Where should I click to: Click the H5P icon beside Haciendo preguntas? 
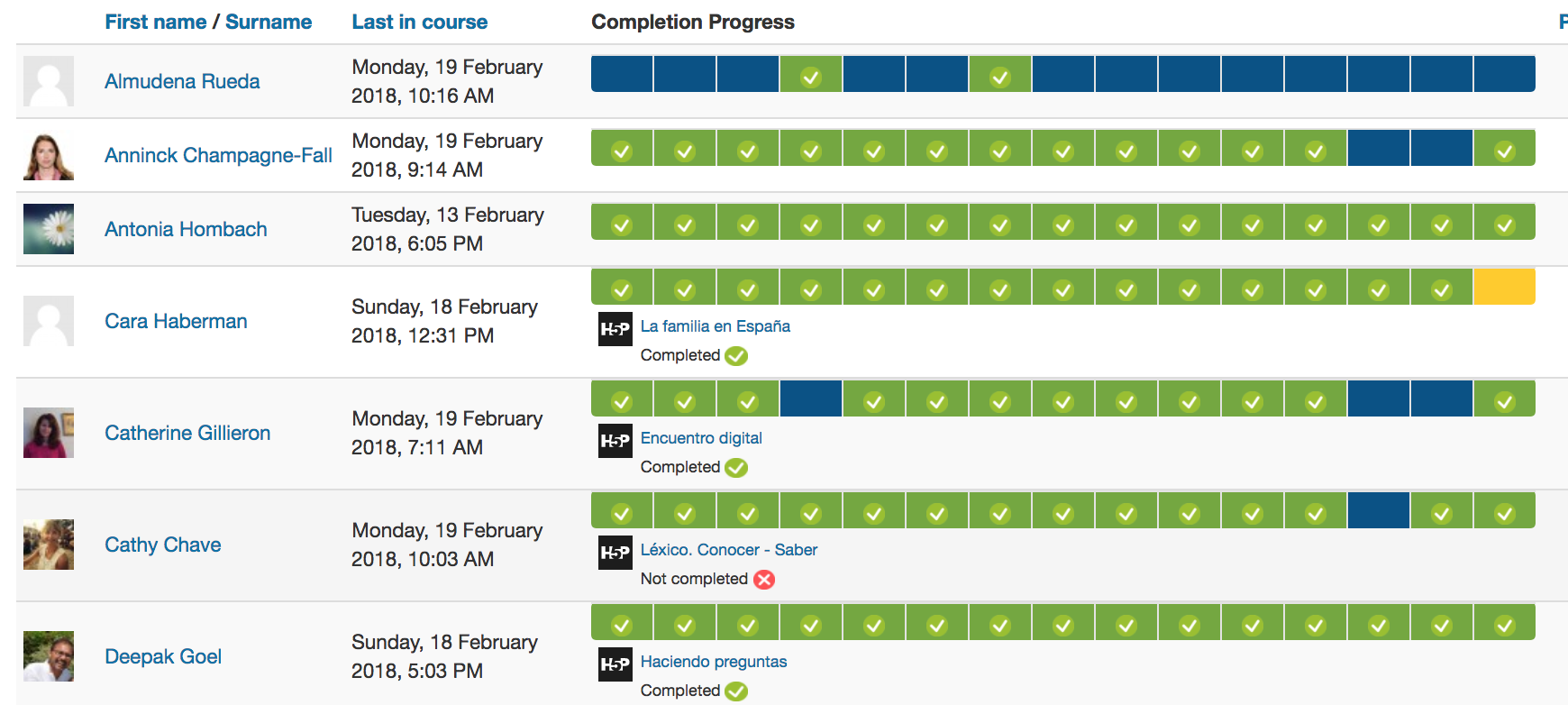coord(615,664)
